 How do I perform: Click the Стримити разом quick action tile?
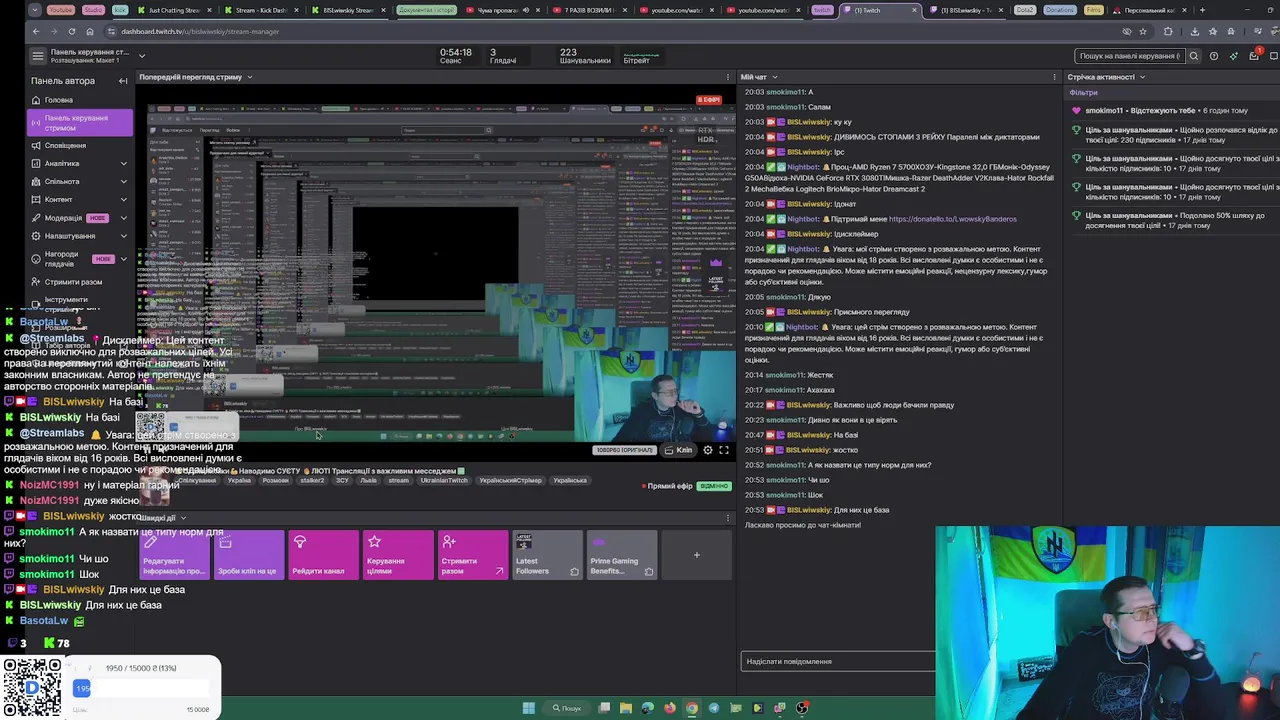pyautogui.click(x=473, y=555)
